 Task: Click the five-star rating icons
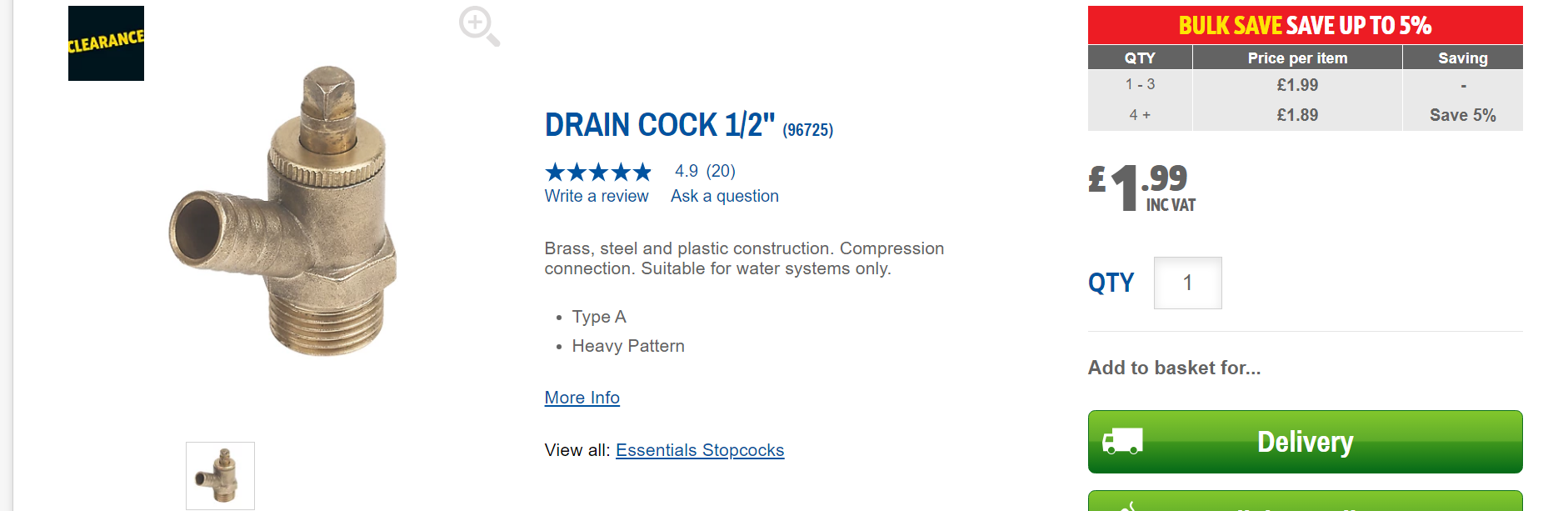[598, 172]
